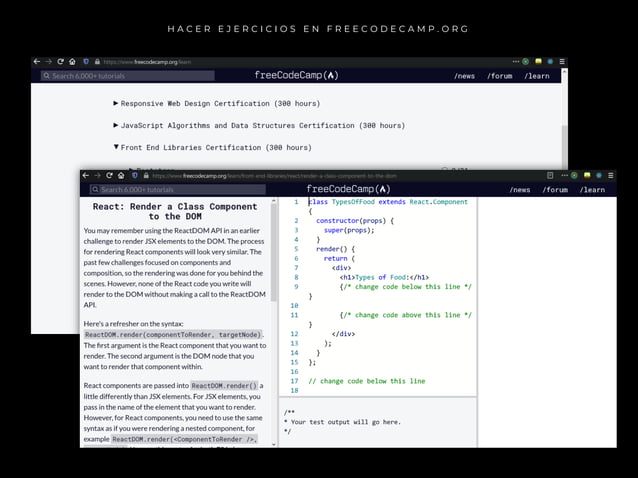Focus tutorial search box in the rear window

[x=127, y=76]
